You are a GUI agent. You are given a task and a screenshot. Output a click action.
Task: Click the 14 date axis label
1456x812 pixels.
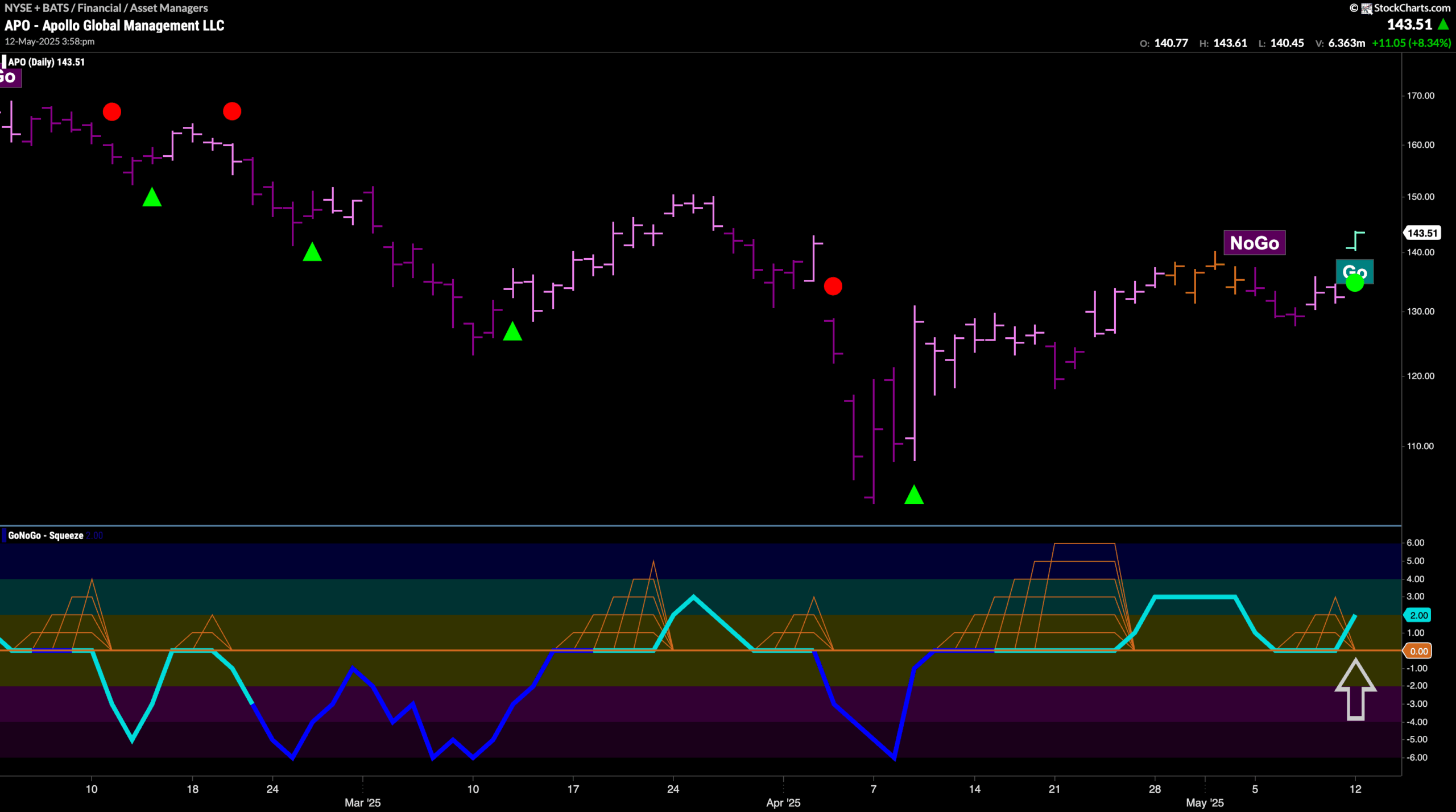975,789
